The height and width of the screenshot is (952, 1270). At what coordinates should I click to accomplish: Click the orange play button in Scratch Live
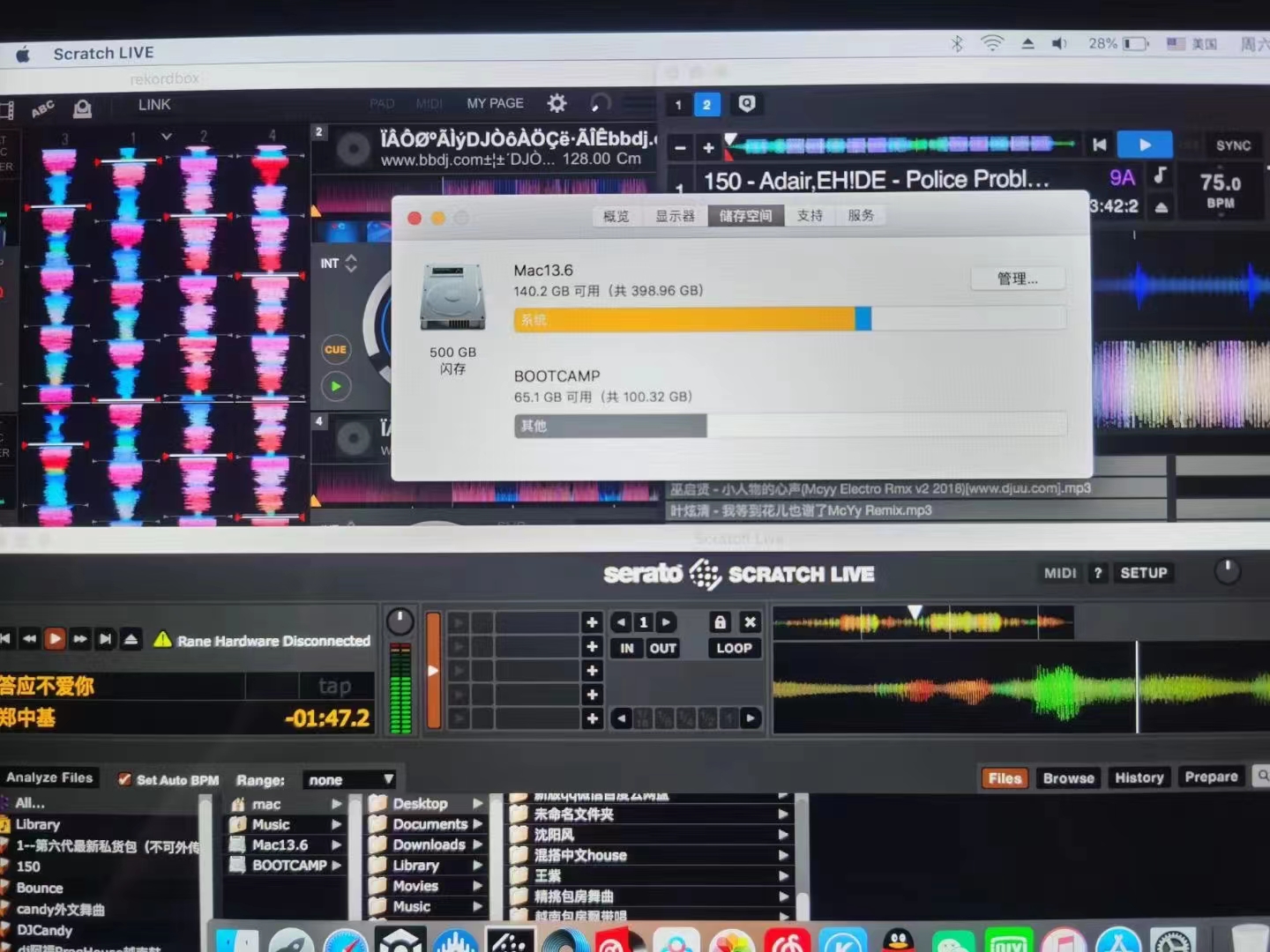click(x=55, y=638)
